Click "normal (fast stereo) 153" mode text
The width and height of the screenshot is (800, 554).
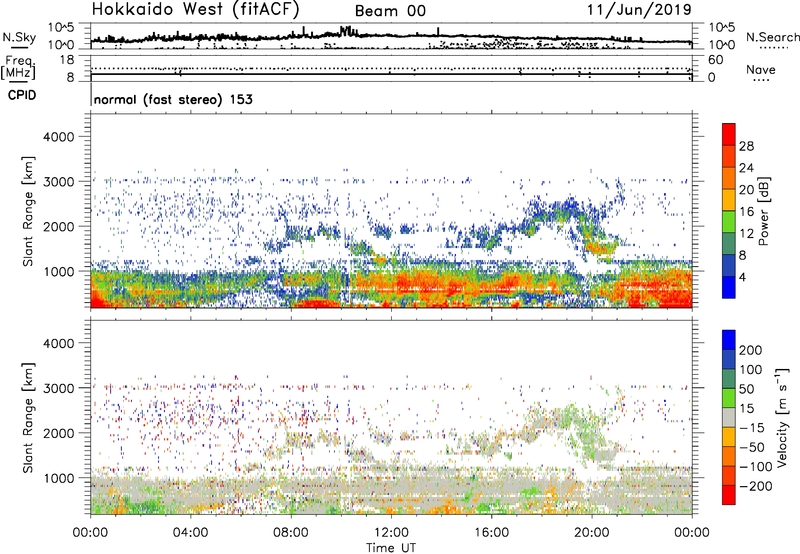tap(173, 99)
